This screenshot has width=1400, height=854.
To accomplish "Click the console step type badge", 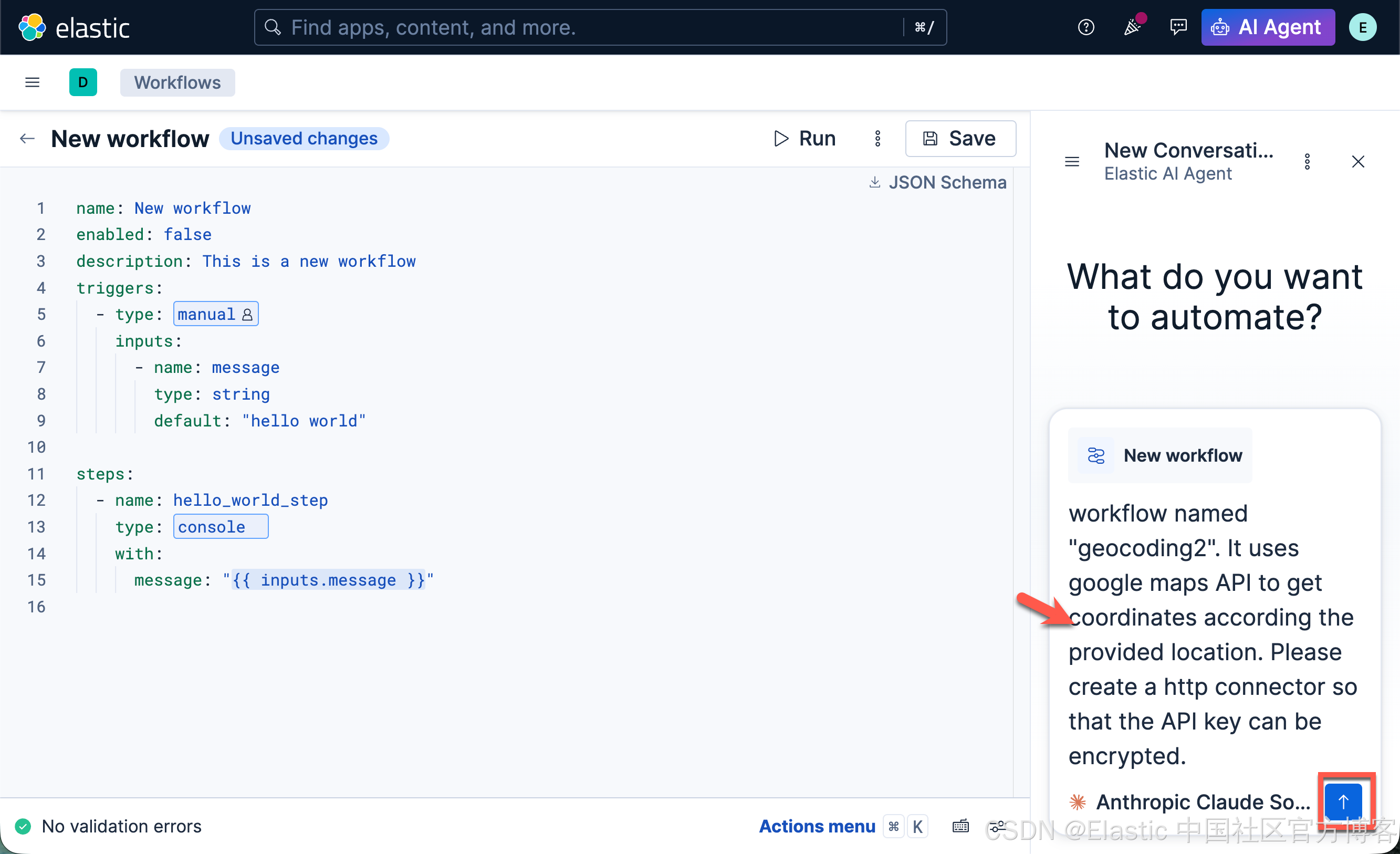I will 221,527.
